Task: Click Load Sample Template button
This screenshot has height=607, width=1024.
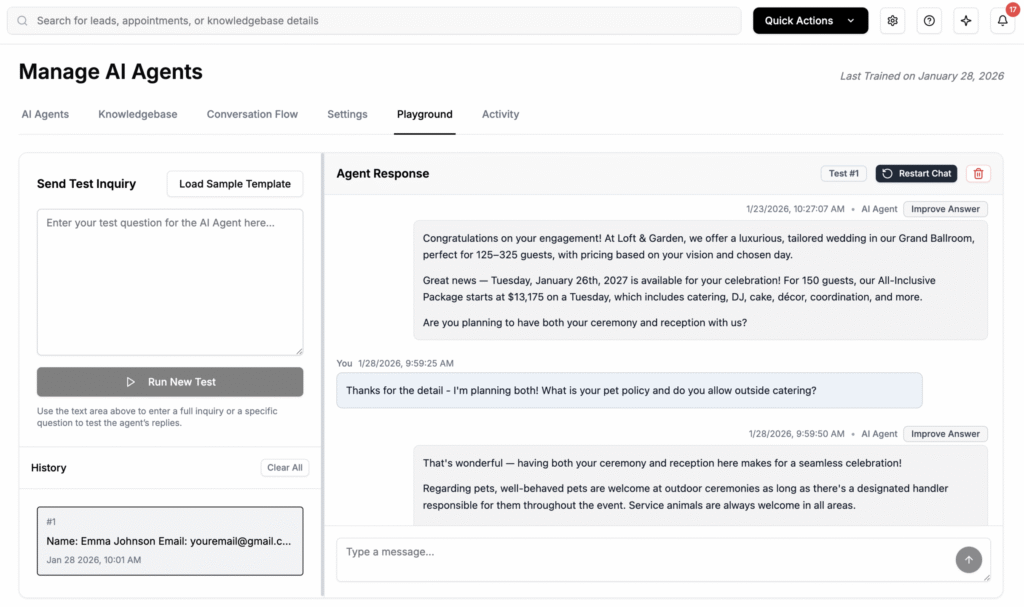Action: [235, 184]
